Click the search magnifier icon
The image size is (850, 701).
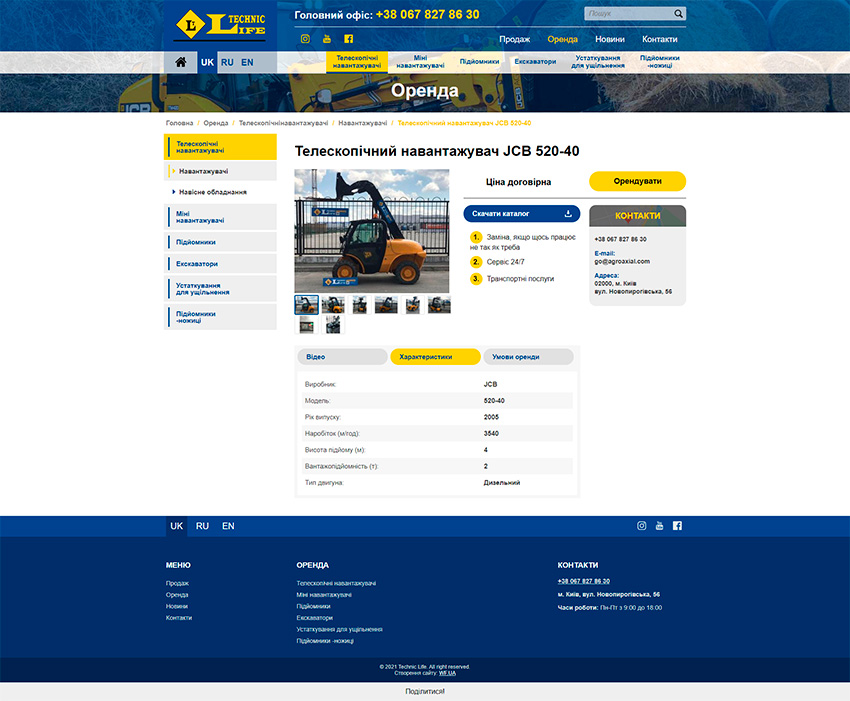678,14
